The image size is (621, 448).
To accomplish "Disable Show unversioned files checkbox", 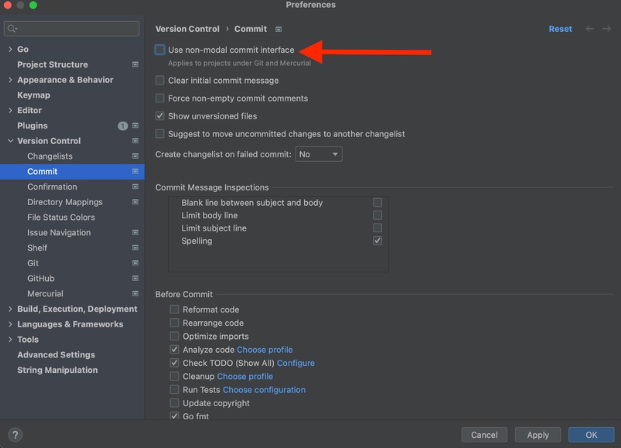I will pos(160,116).
